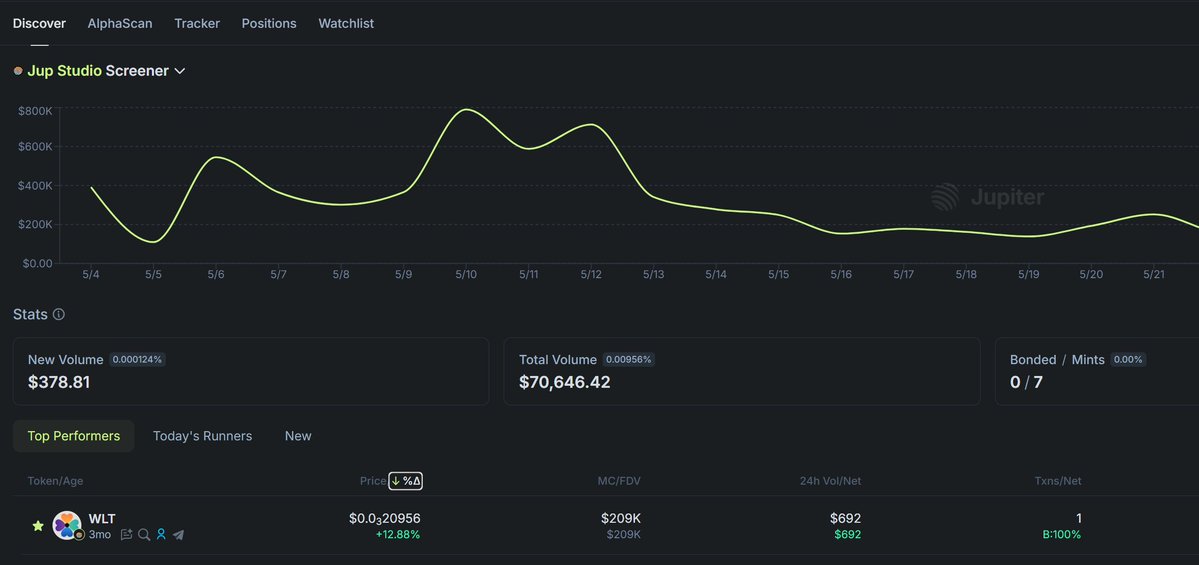1199x565 pixels.
Task: Click the Jup Studio launchpad icon
Action: [x=18, y=71]
